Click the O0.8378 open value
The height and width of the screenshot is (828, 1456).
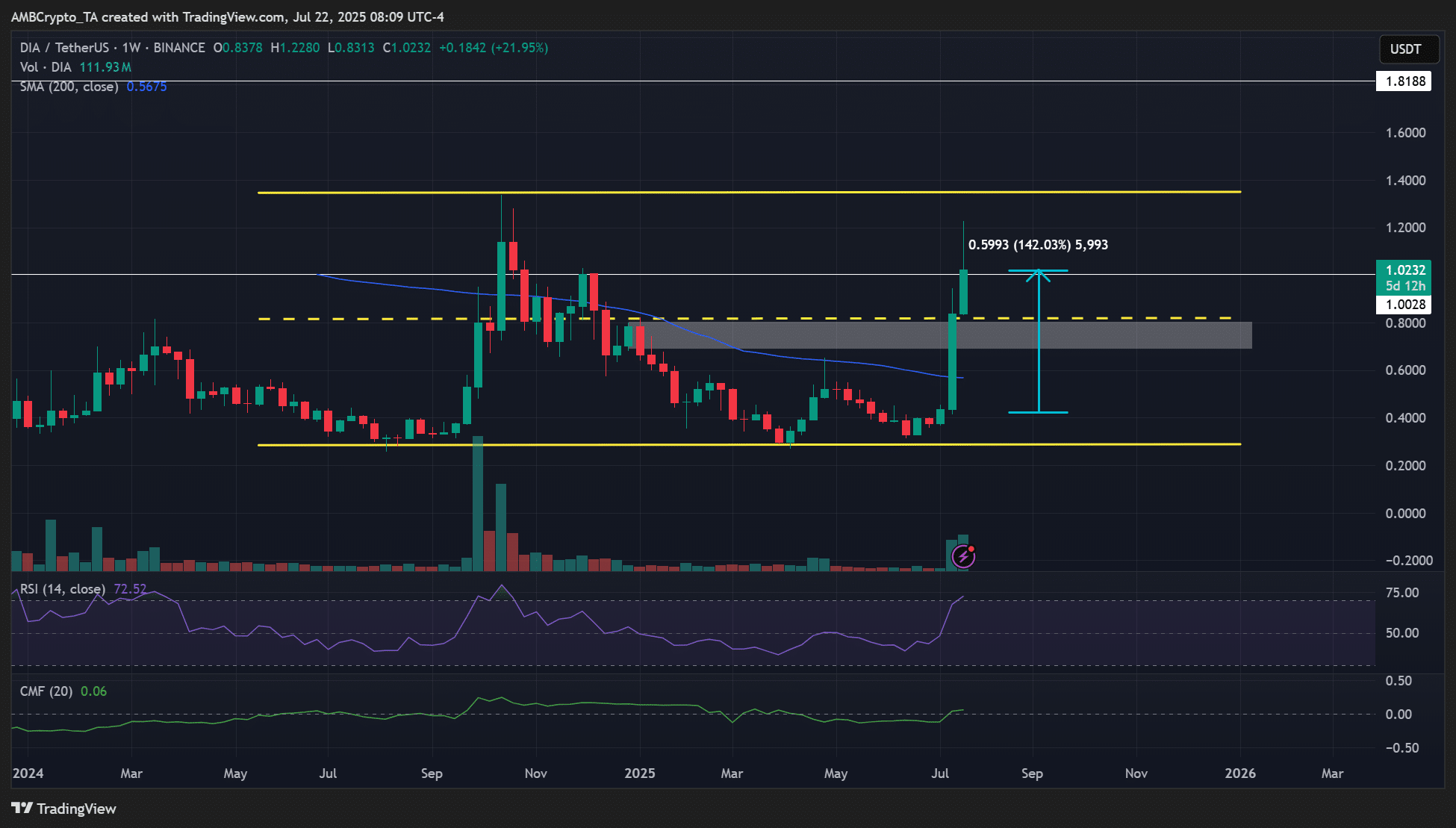tap(237, 48)
